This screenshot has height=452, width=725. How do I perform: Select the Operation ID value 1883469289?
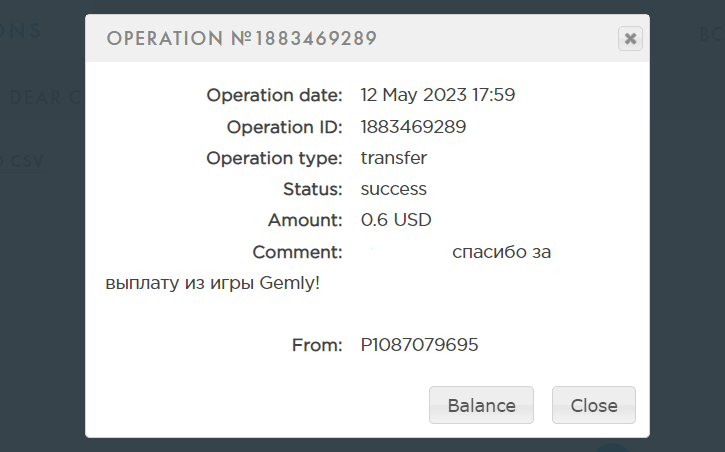[413, 127]
